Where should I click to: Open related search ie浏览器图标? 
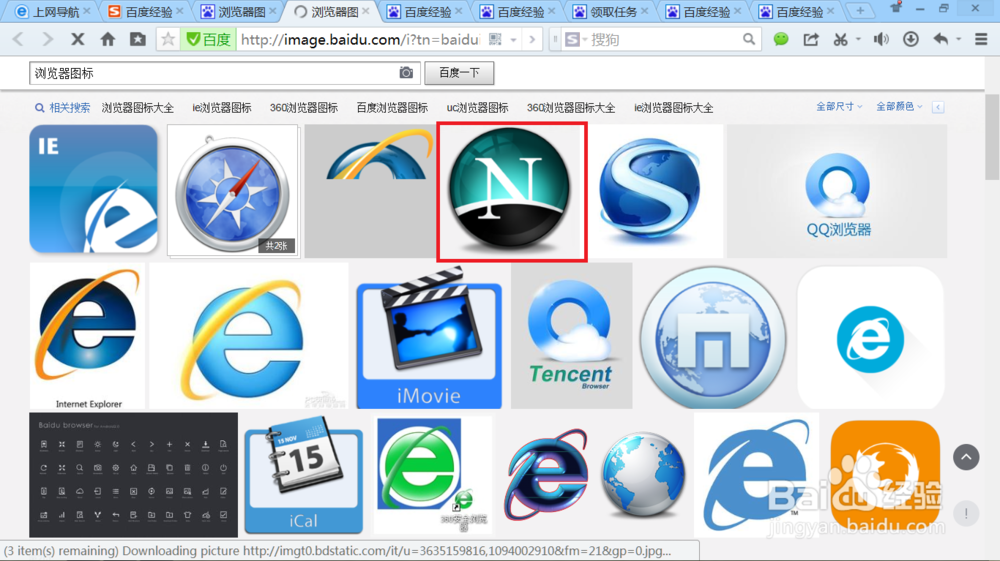(222, 108)
